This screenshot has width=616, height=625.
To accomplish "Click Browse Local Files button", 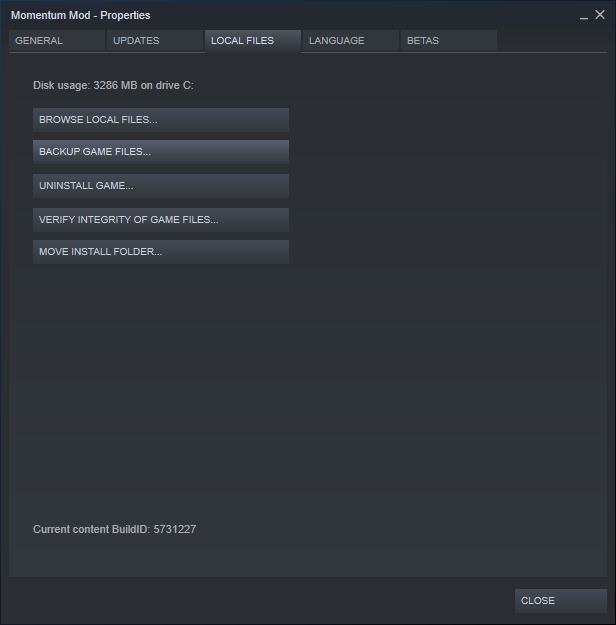I will tap(161, 120).
